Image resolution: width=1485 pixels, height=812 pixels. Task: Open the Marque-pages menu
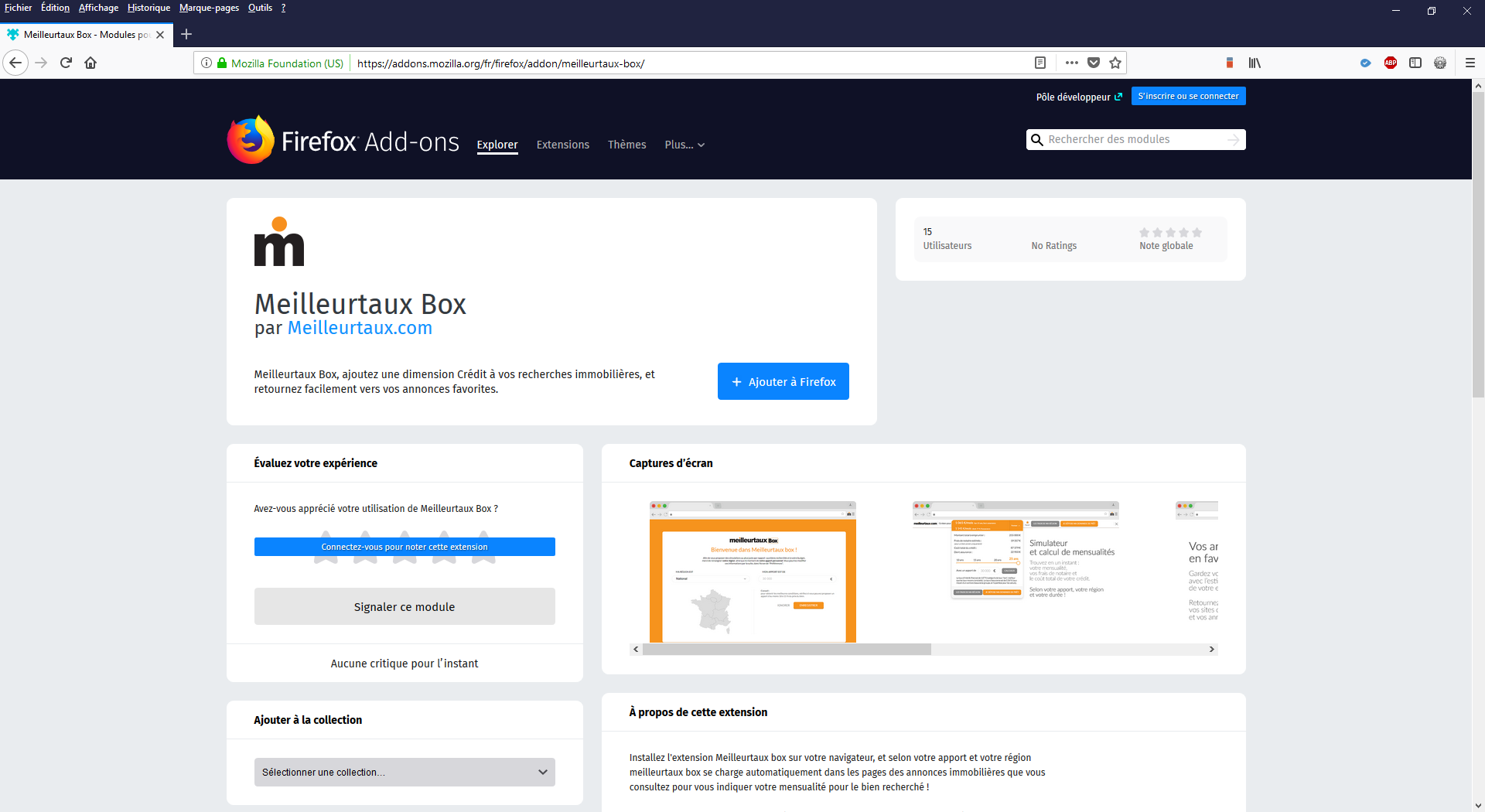209,8
